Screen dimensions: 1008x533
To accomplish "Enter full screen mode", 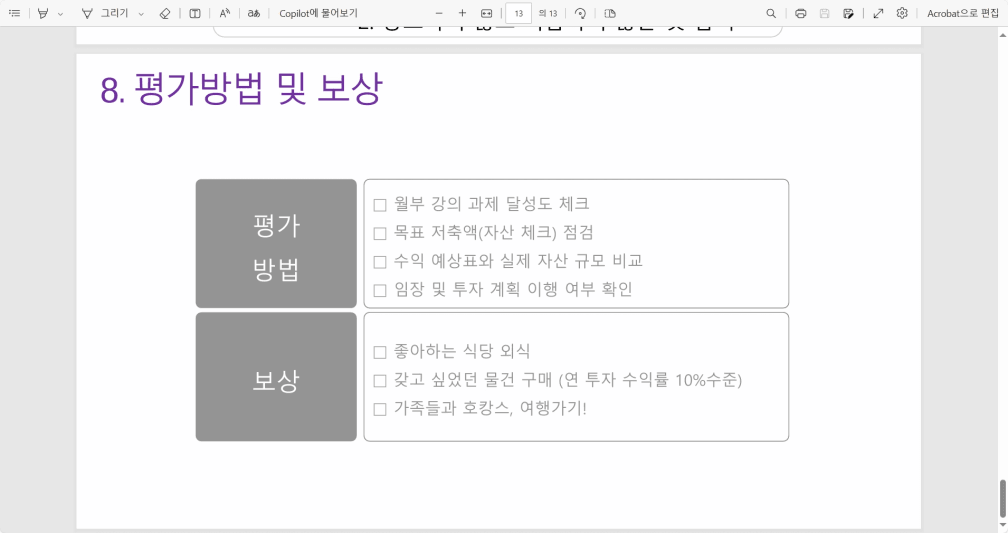I will (x=878, y=13).
